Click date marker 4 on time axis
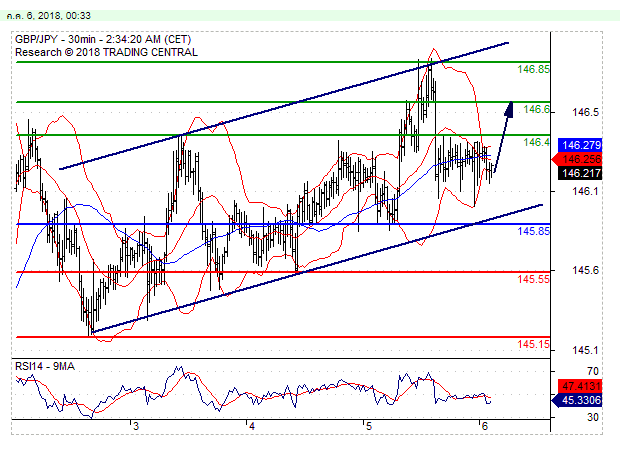620x456 pixels. (252, 426)
